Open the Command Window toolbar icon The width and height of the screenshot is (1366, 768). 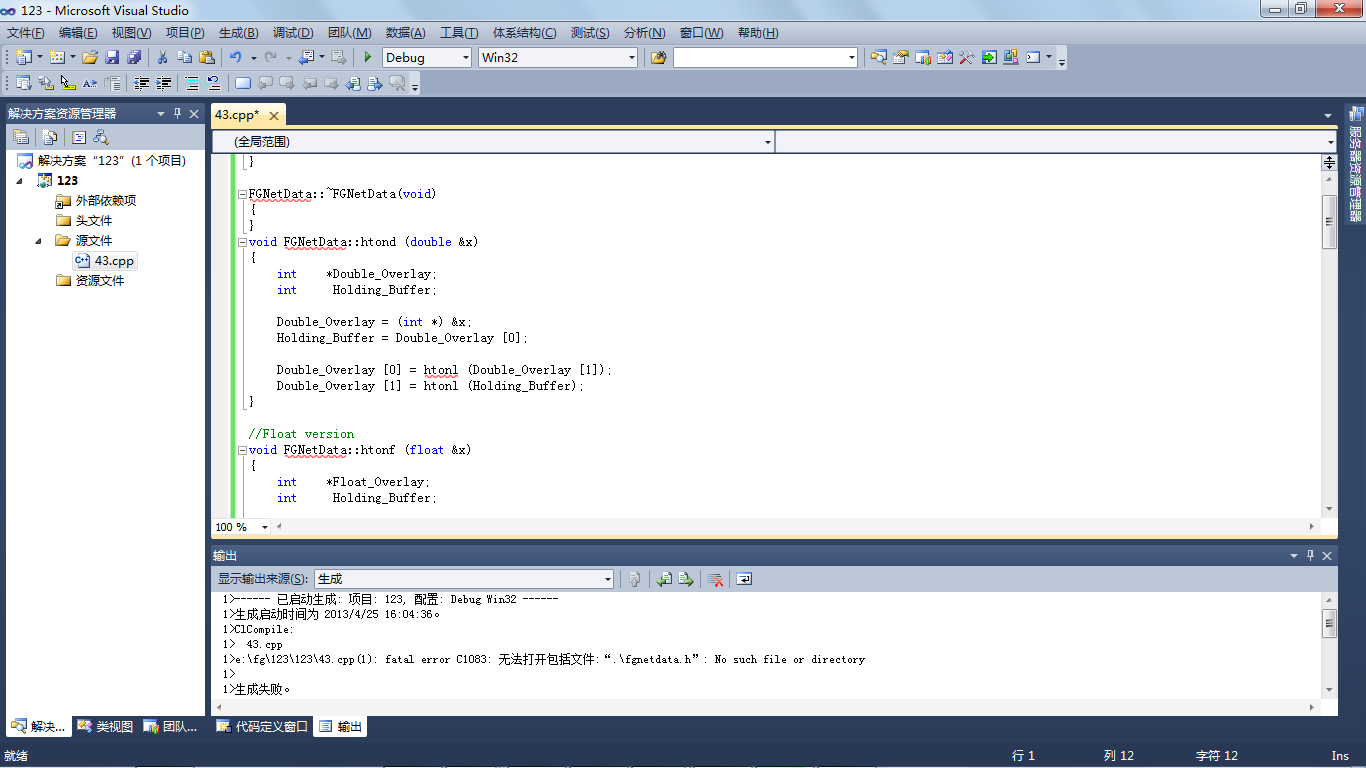click(1033, 57)
